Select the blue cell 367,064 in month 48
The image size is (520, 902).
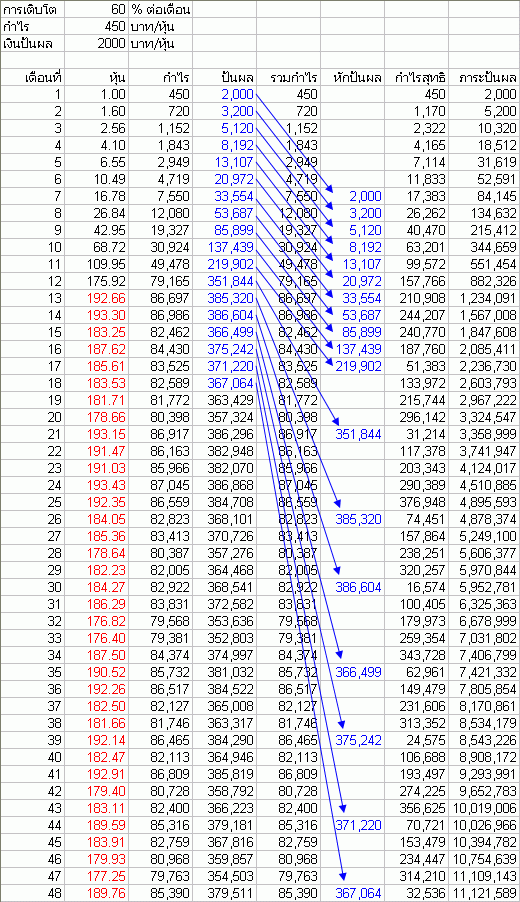352,893
